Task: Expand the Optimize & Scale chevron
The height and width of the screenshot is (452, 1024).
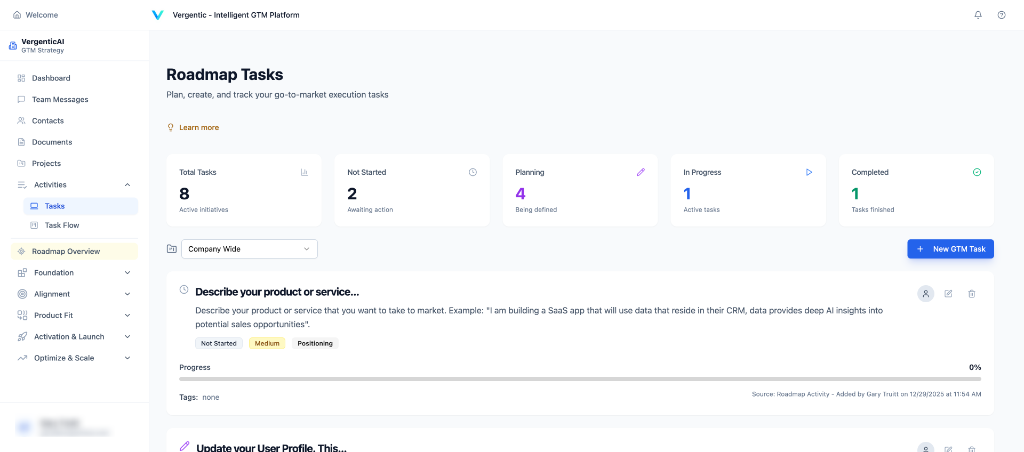Action: (x=127, y=358)
